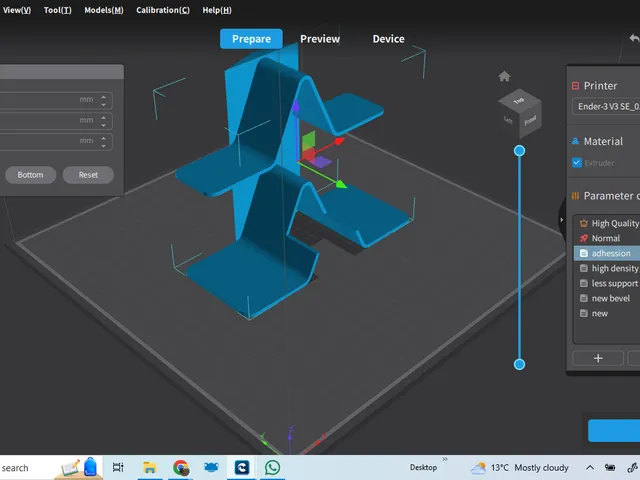The height and width of the screenshot is (480, 640).
Task: Open the Ender-3 V3 SE printer dropdown
Action: pyautogui.click(x=606, y=107)
